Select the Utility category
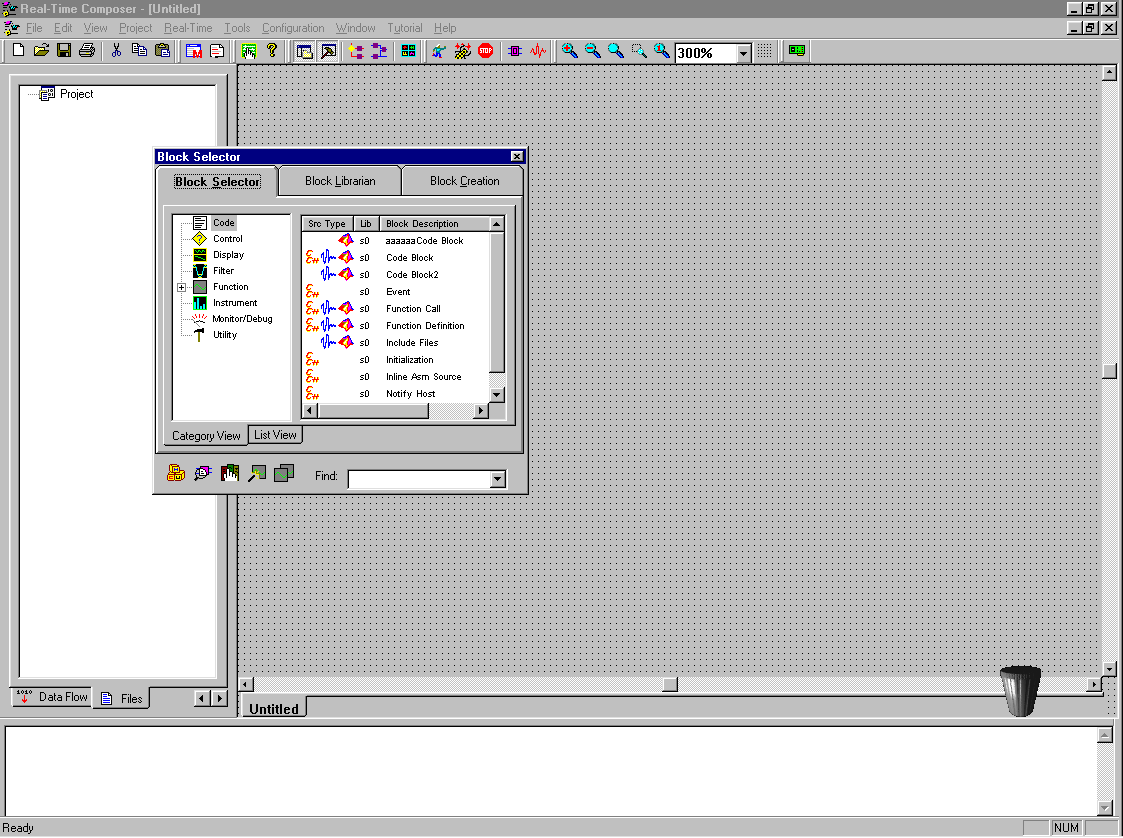The width and height of the screenshot is (1123, 838). 225,335
